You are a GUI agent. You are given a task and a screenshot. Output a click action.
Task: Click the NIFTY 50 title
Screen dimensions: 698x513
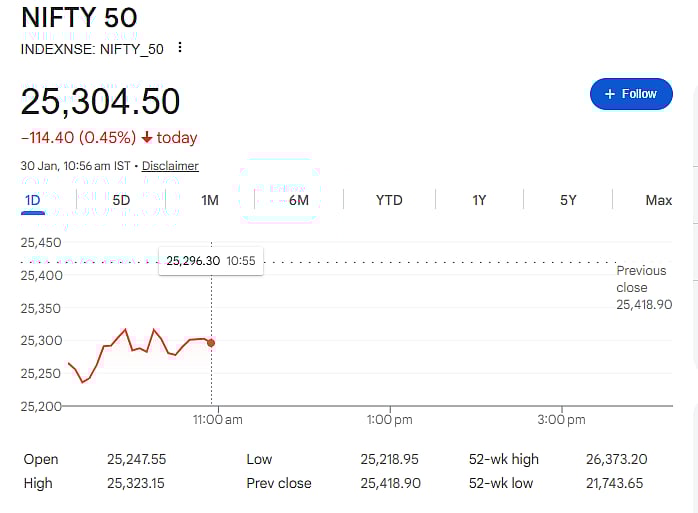click(x=79, y=18)
